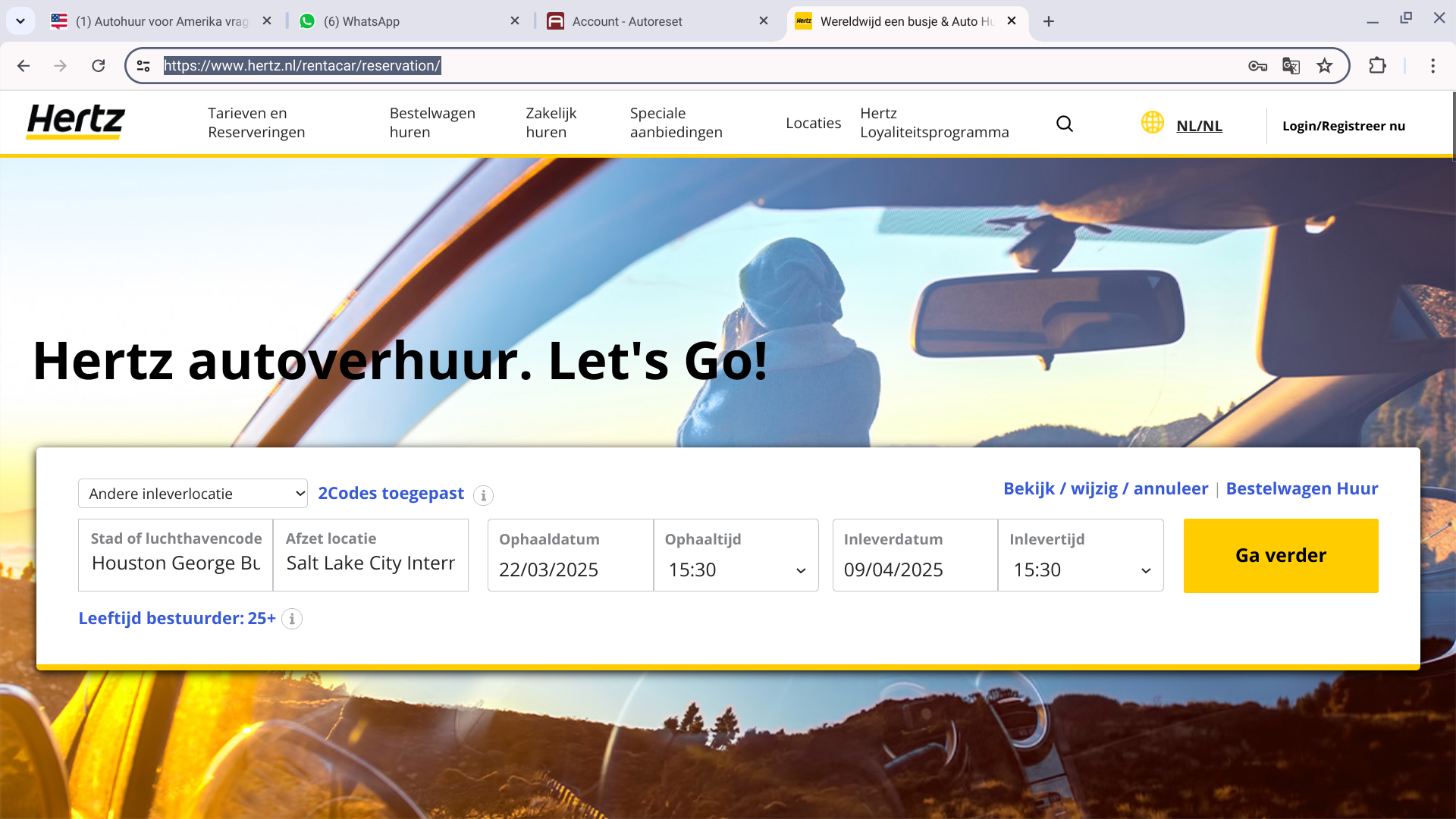Click Bekijk / wijzig / annuleer link
The image size is (1456, 819).
click(x=1105, y=489)
